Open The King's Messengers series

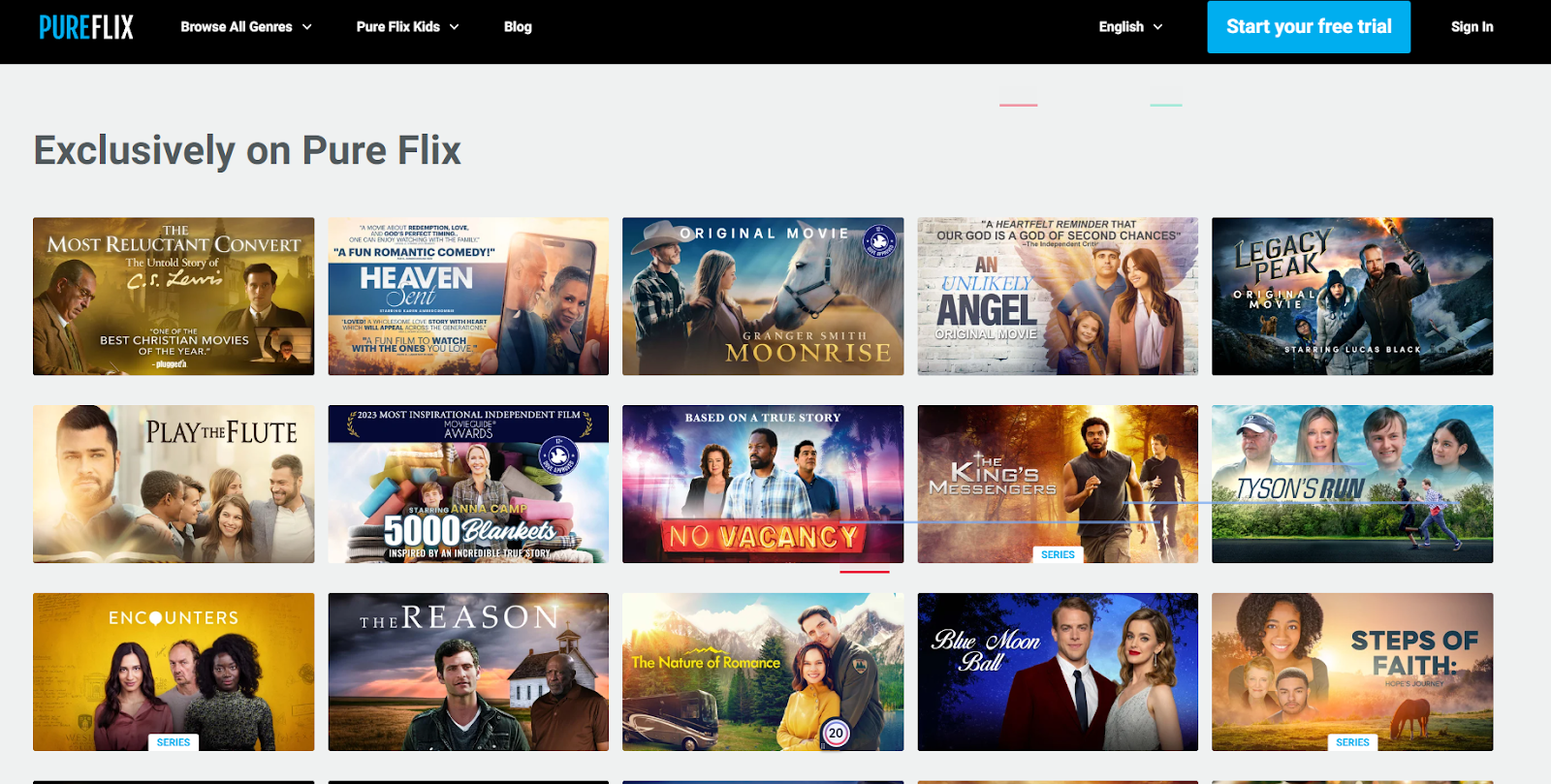pyautogui.click(x=1058, y=485)
